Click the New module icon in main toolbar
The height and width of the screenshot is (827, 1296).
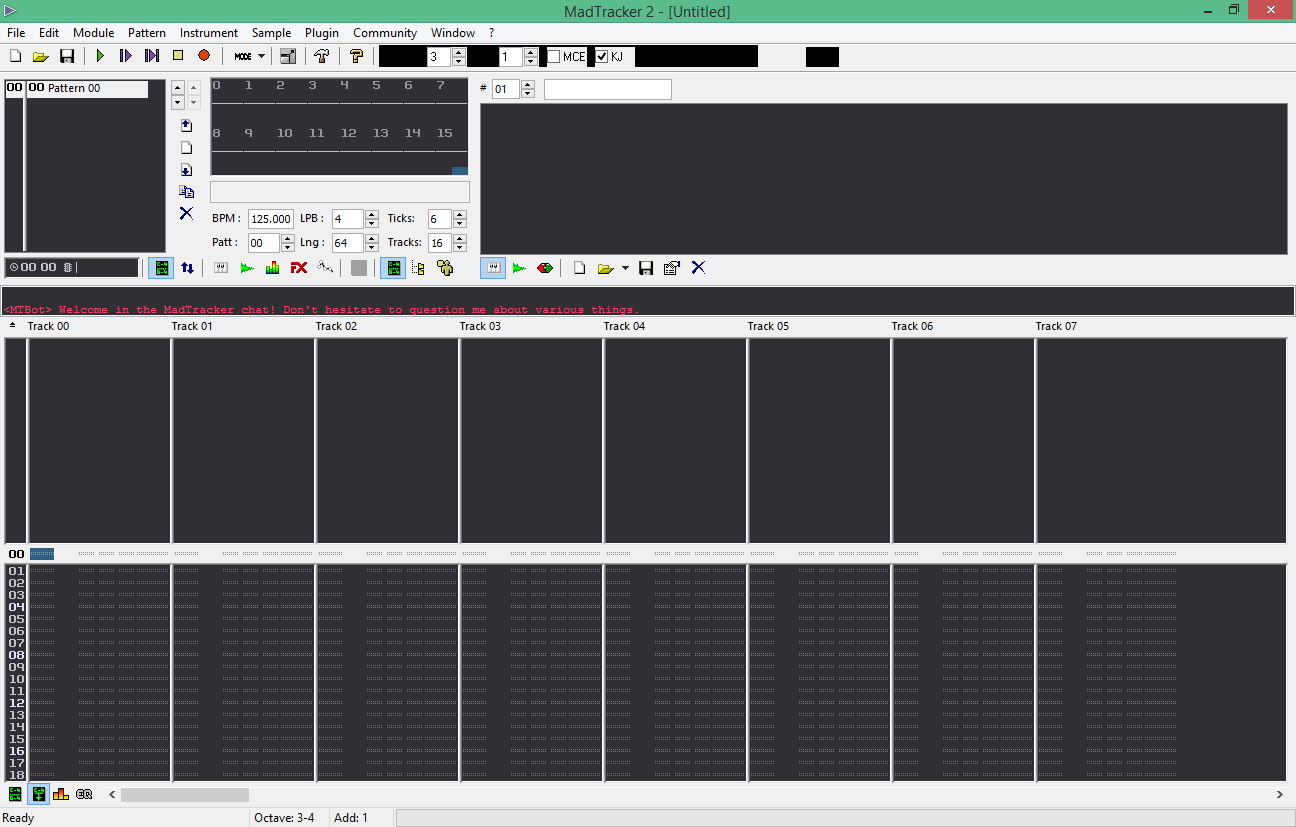coord(15,56)
